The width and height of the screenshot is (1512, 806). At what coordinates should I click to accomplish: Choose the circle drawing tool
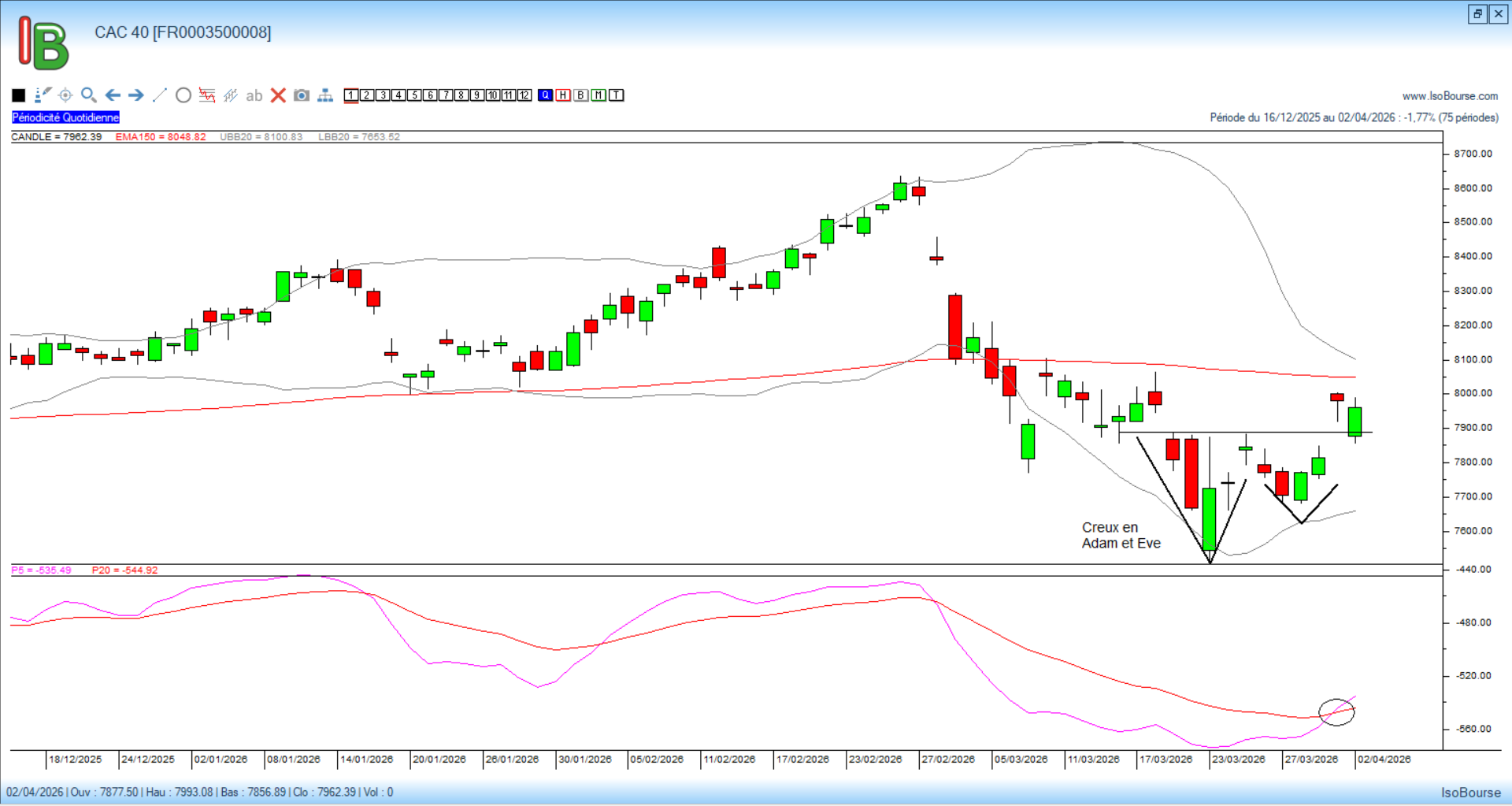[x=183, y=95]
